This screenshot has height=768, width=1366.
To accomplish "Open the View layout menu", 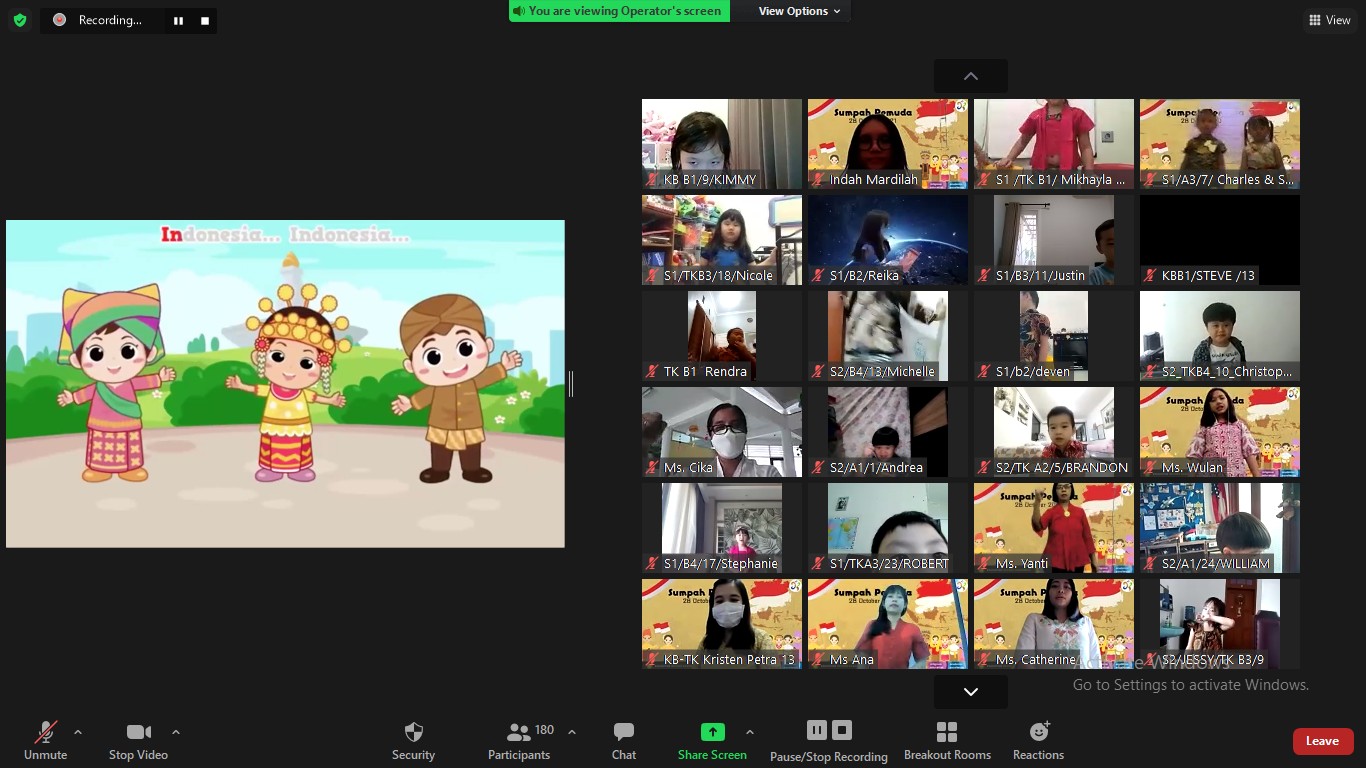I will (1329, 20).
